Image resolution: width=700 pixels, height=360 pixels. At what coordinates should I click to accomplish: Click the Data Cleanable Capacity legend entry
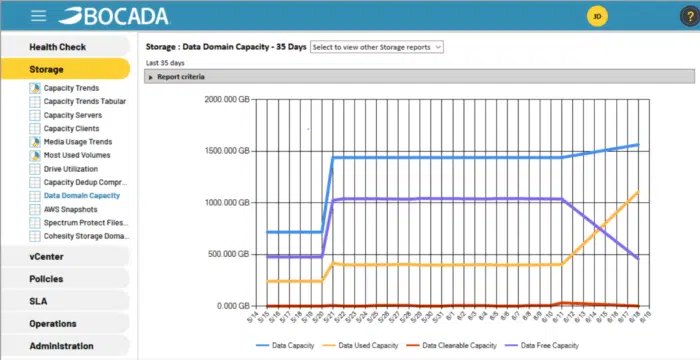[x=452, y=346]
